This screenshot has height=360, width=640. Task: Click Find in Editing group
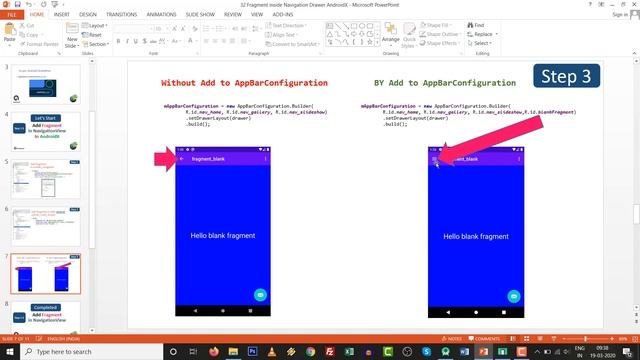click(x=476, y=25)
